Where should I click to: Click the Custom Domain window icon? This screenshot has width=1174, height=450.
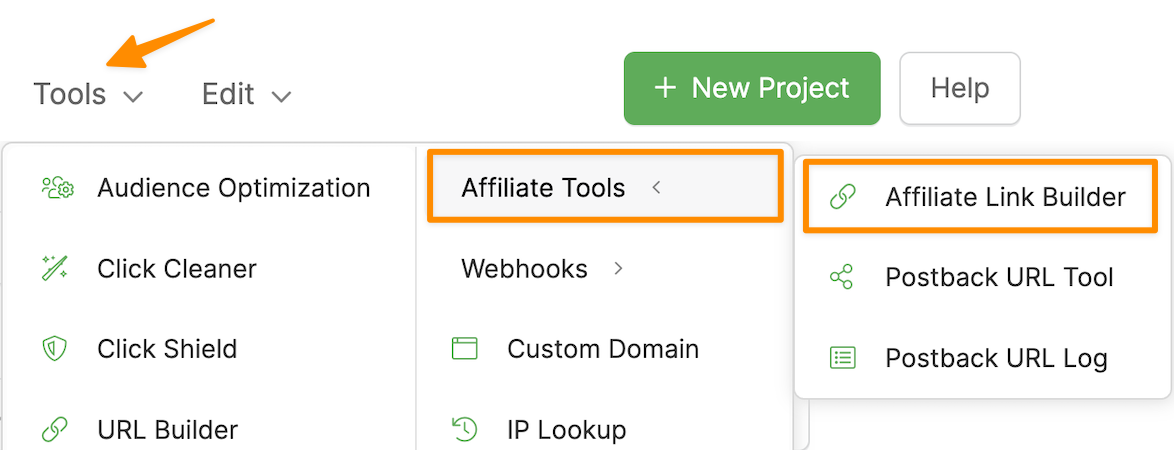465,349
